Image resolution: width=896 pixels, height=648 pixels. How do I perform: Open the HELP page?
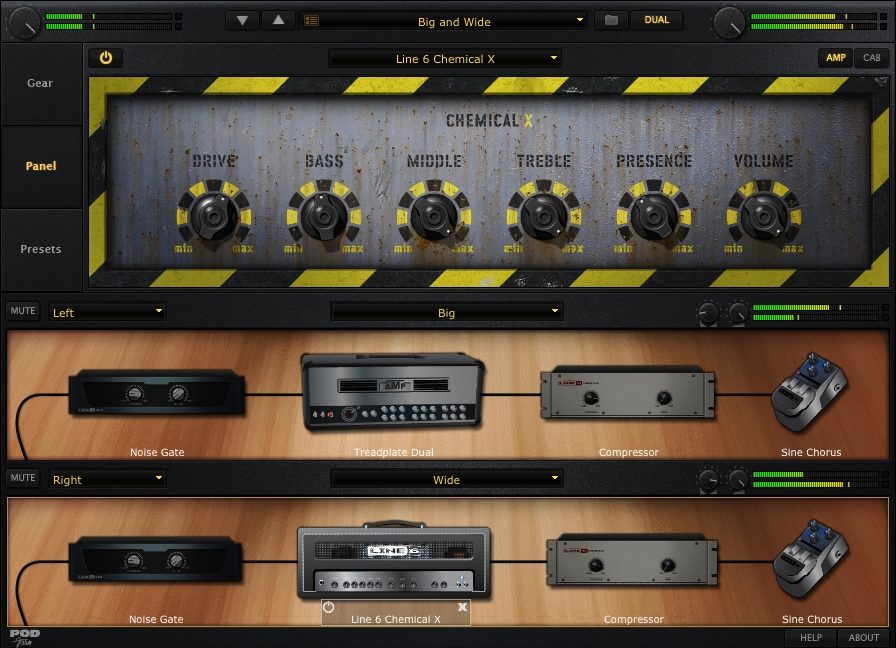(x=810, y=638)
